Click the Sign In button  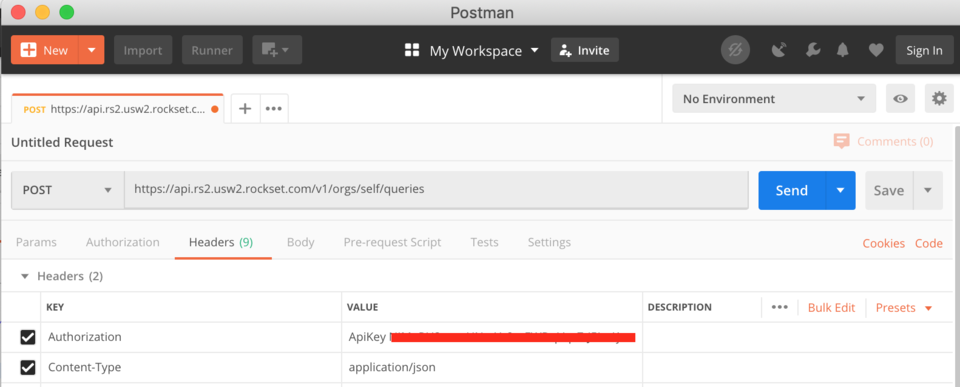[x=924, y=50]
